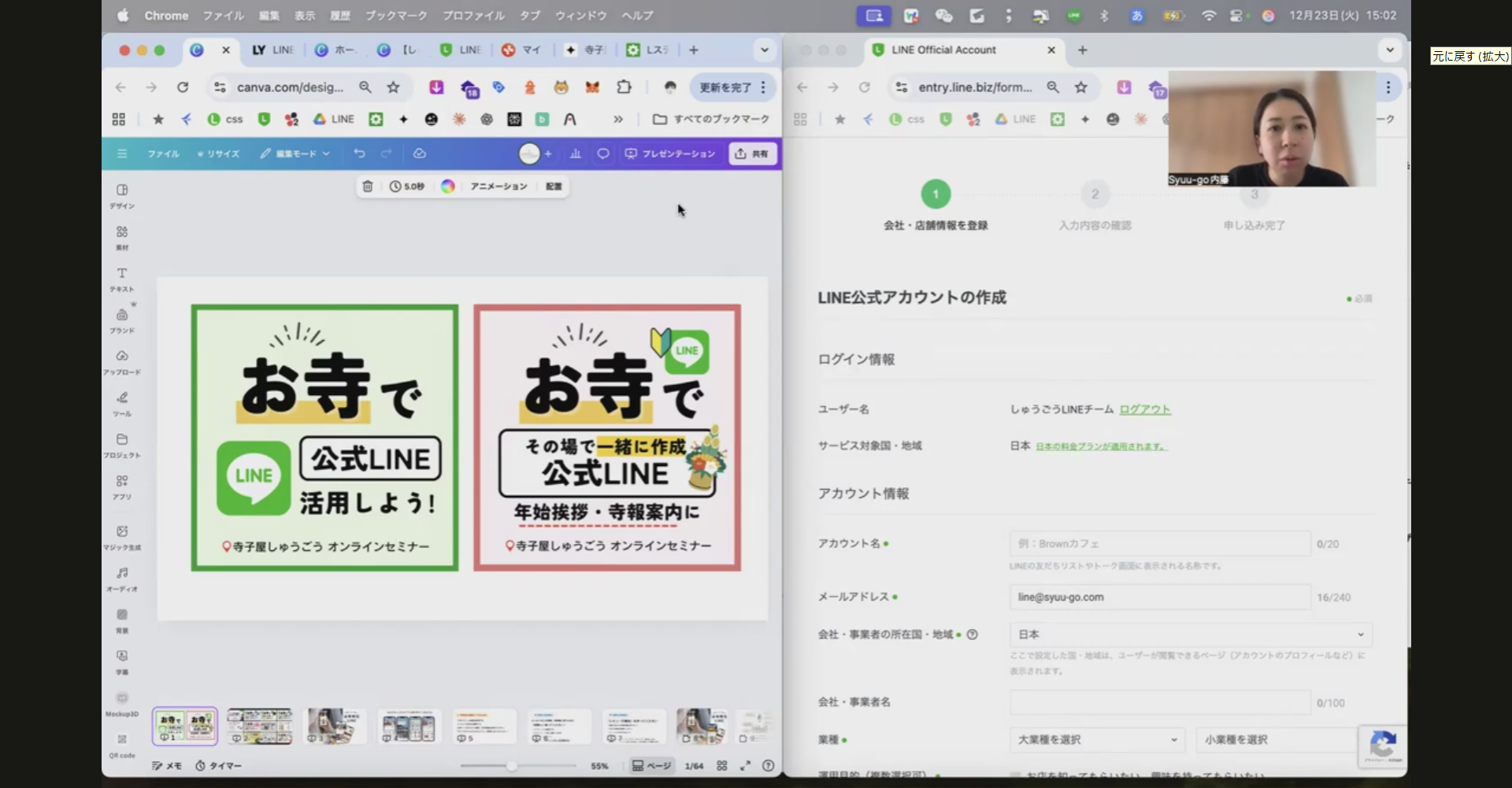Open the アップロード panel in sidebar
The height and width of the screenshot is (788, 1512).
(122, 361)
